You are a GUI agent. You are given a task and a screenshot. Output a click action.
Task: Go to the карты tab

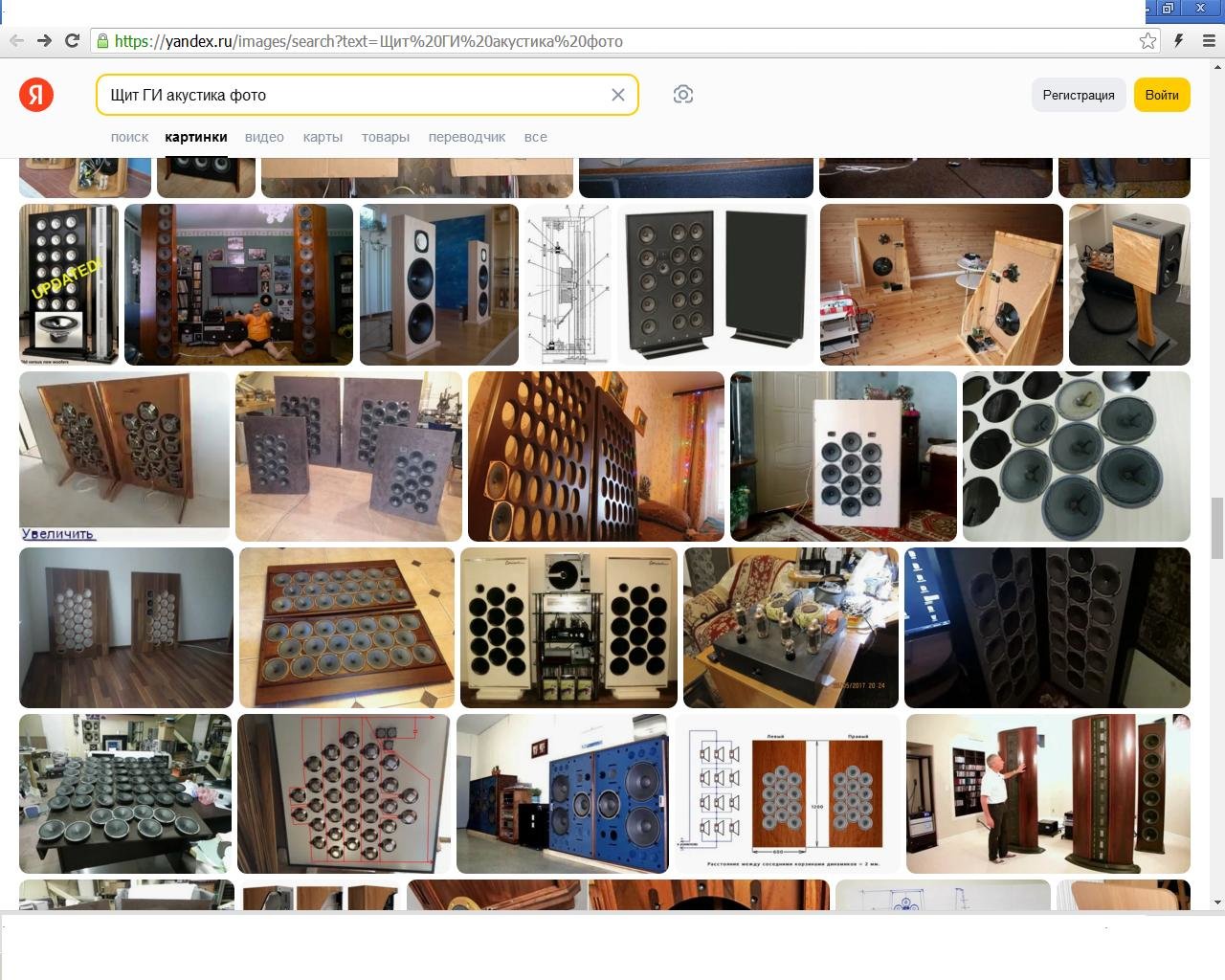coord(323,137)
